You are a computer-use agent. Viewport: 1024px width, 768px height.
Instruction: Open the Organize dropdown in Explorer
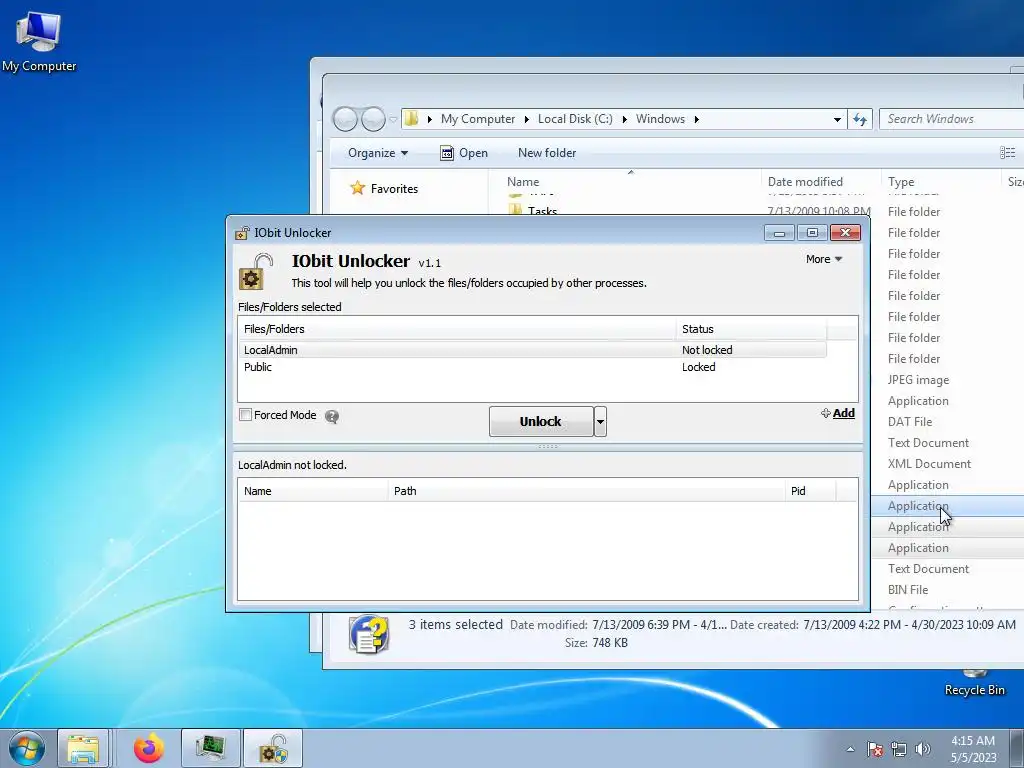[x=377, y=153]
